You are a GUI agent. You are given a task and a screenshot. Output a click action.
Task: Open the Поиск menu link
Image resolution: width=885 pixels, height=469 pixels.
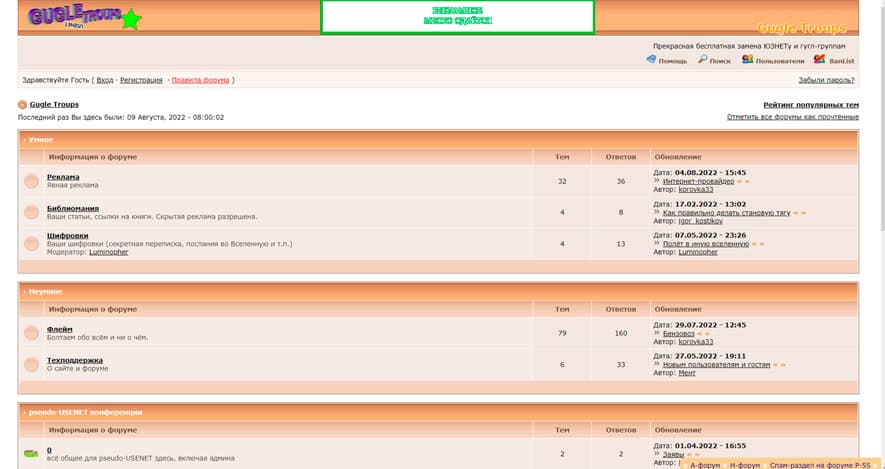pyautogui.click(x=720, y=61)
